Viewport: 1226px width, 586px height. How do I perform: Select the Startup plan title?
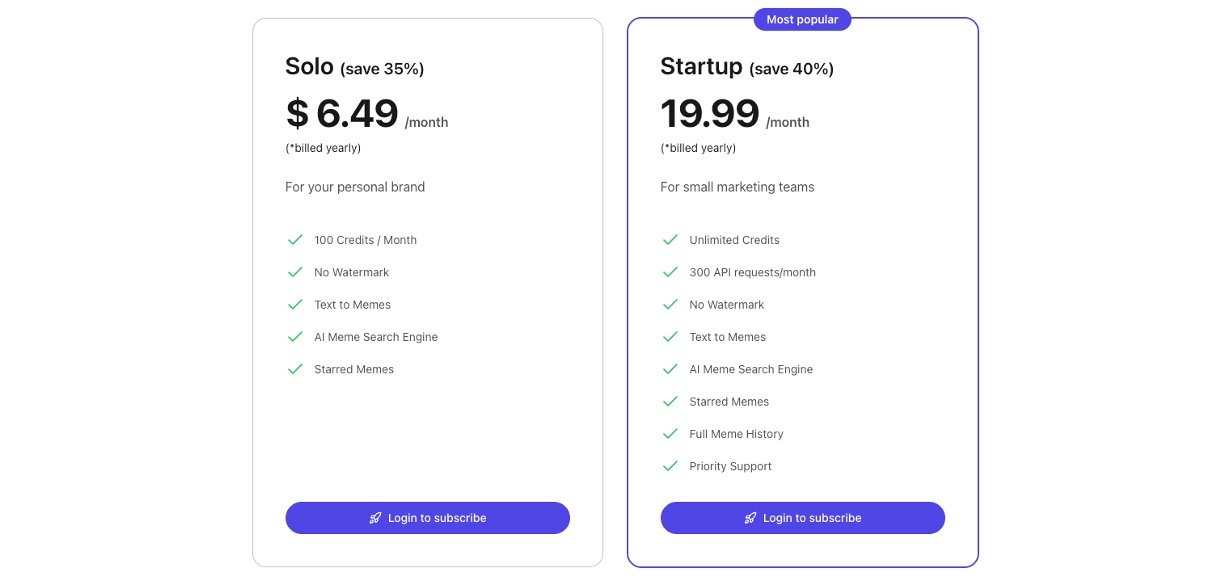[x=701, y=67]
